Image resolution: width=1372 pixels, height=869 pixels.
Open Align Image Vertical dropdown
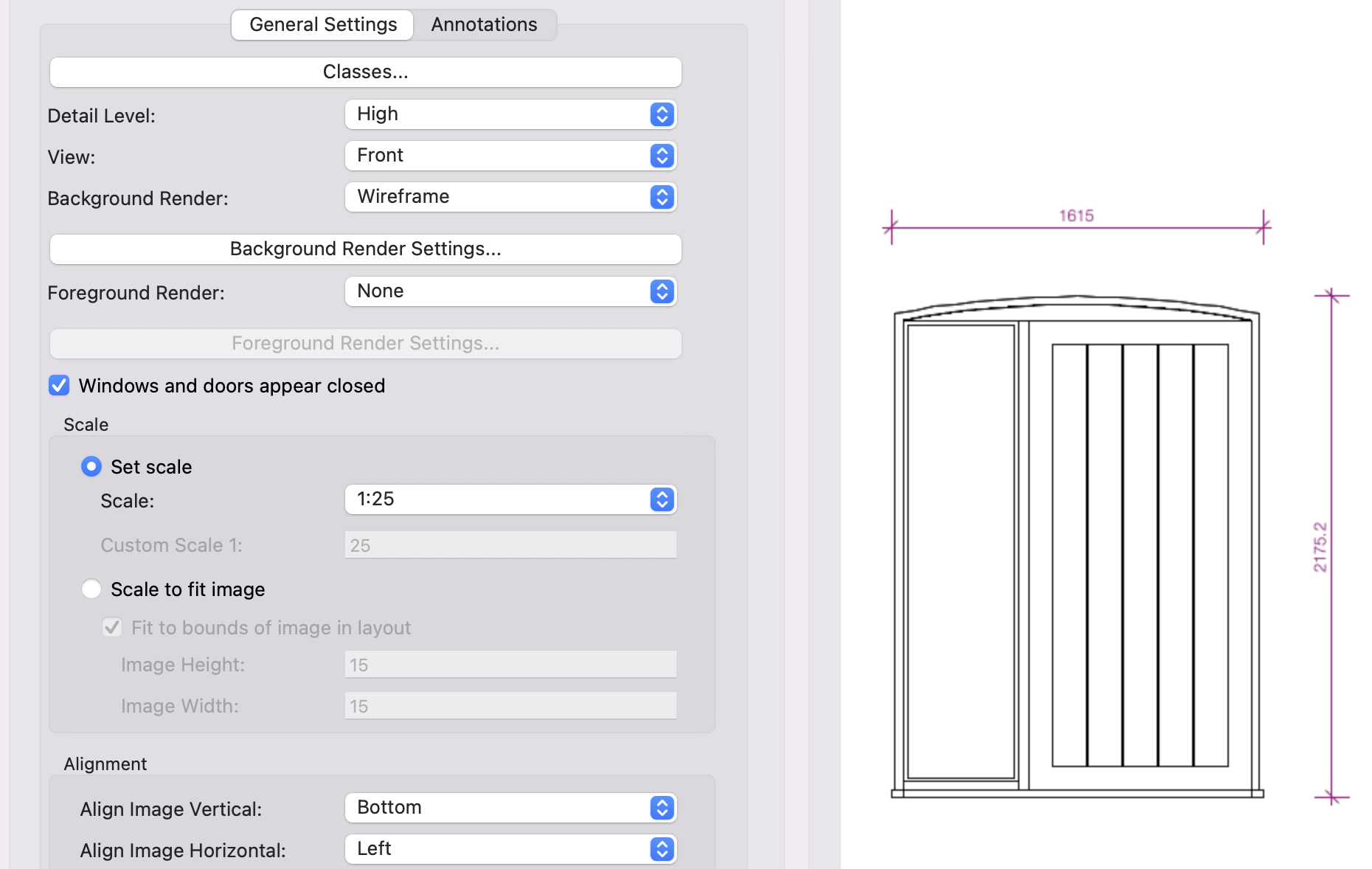(x=510, y=808)
